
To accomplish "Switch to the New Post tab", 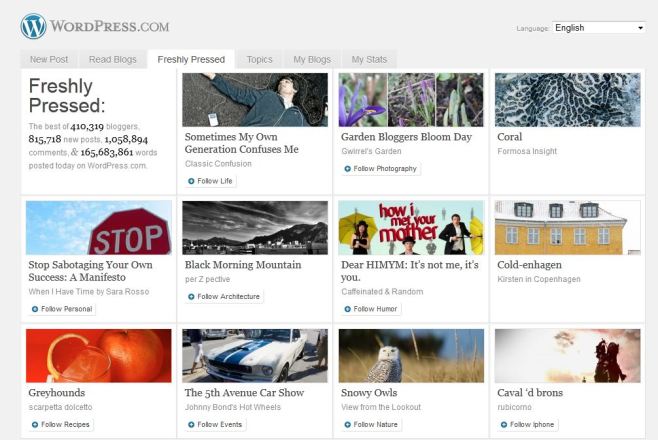I will click(x=49, y=60).
